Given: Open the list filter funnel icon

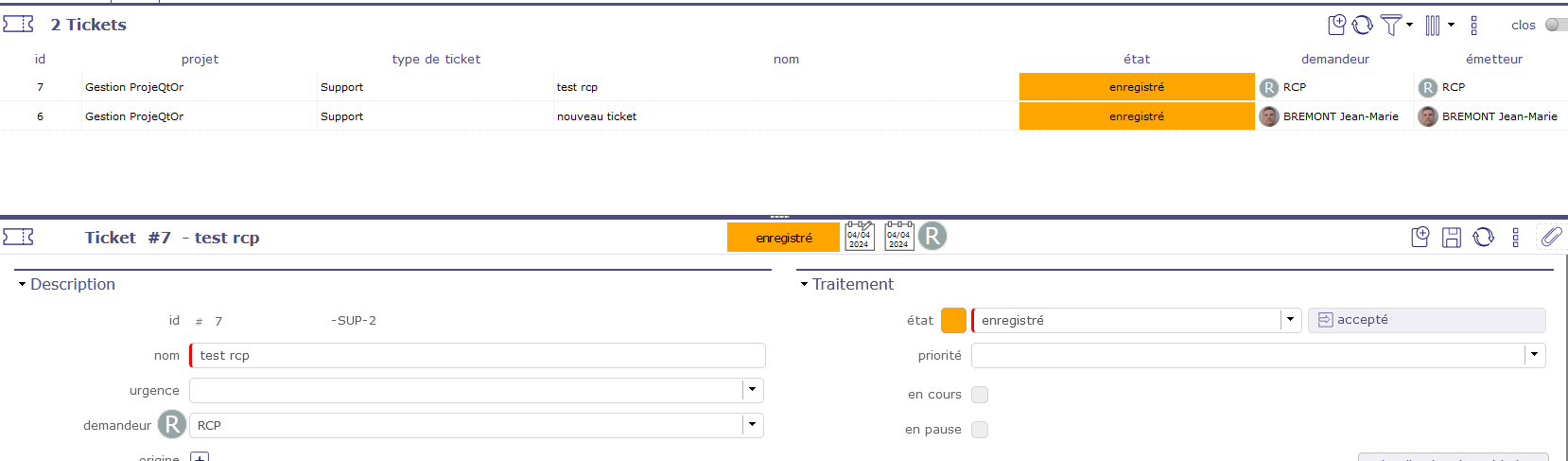Looking at the screenshot, I should pos(1390,26).
